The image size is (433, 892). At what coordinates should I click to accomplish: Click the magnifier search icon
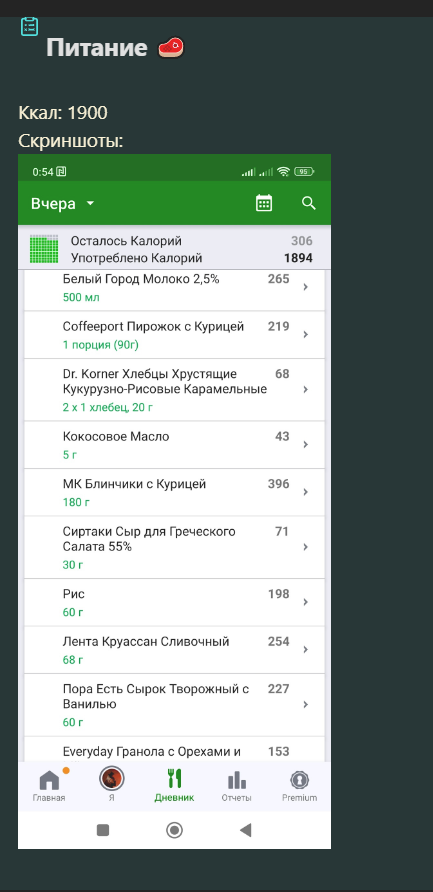click(x=308, y=203)
